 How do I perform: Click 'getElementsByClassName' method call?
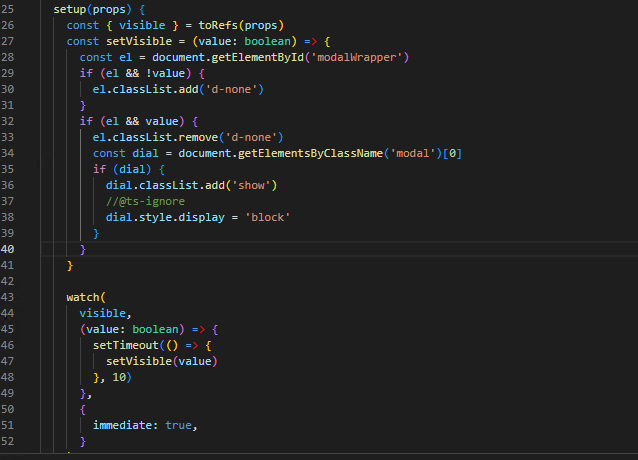(310, 153)
